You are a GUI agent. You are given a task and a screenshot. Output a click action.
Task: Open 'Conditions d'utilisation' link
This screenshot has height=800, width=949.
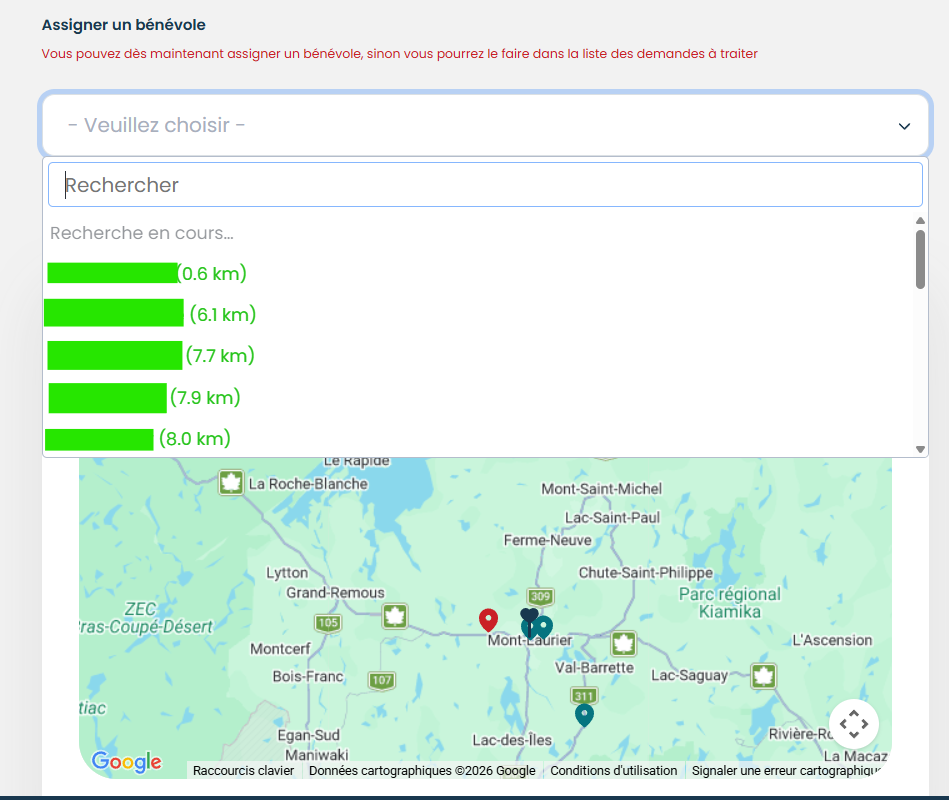pyautogui.click(x=613, y=771)
